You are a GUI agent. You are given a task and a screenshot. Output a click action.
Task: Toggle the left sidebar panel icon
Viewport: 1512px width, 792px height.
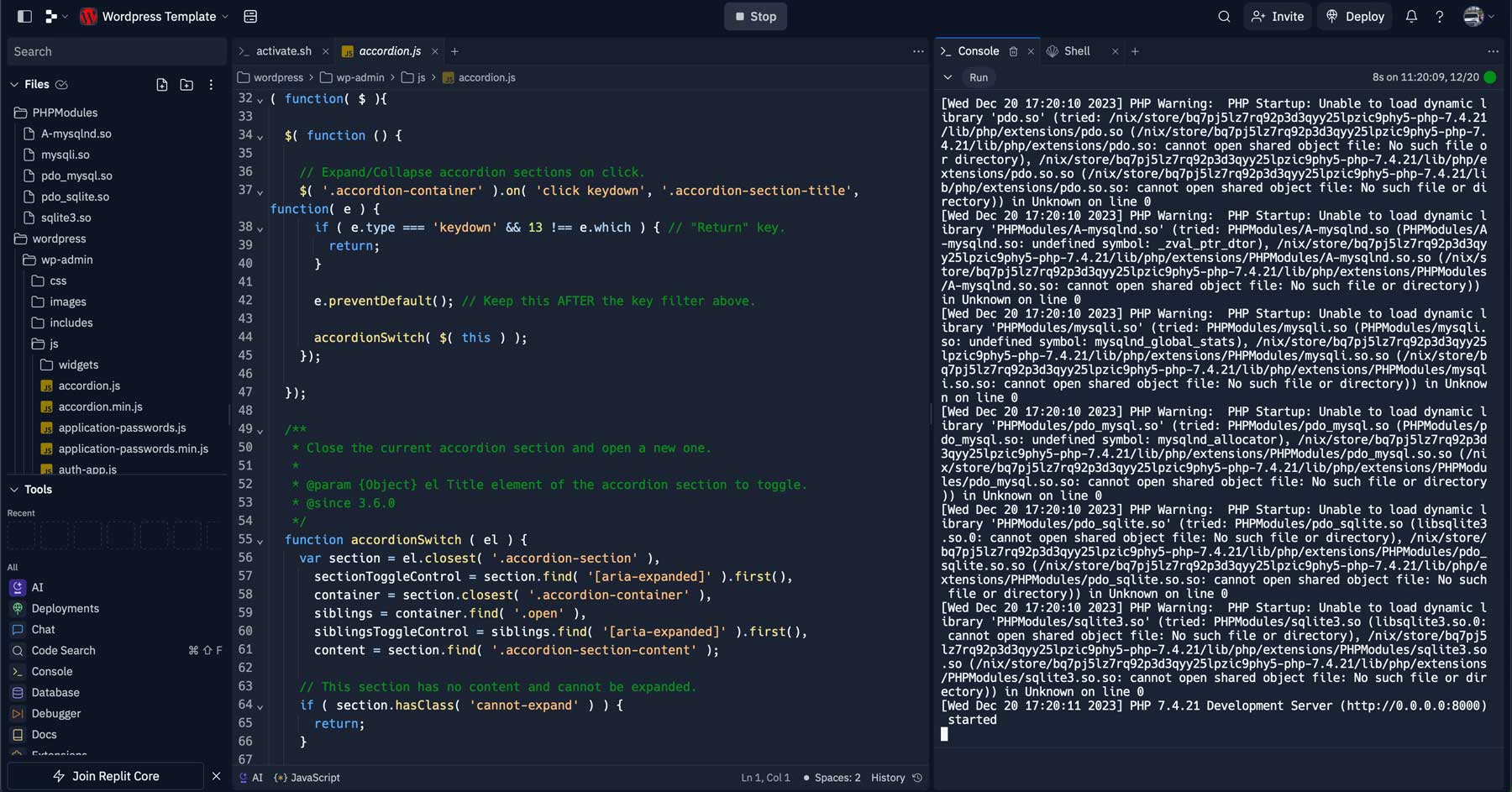click(x=24, y=16)
